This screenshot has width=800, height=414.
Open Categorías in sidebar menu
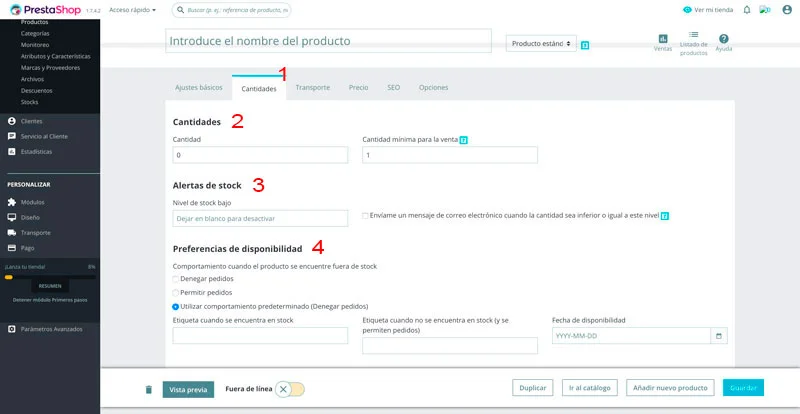(35, 33)
